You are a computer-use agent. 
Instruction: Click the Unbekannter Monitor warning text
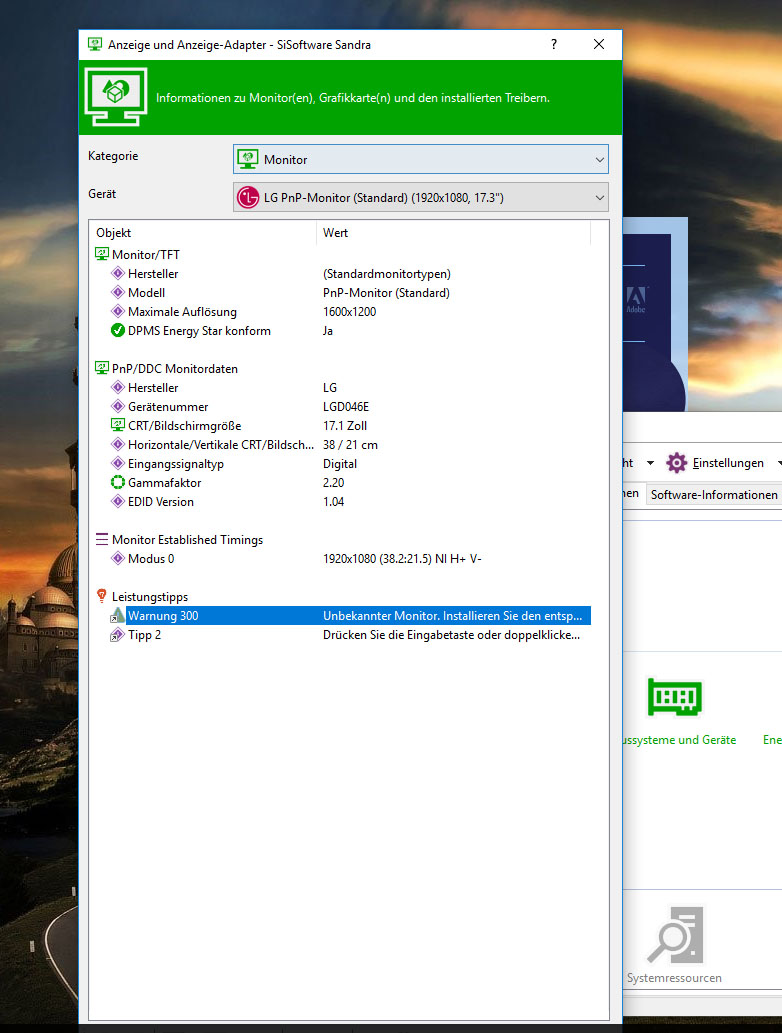click(x=453, y=615)
